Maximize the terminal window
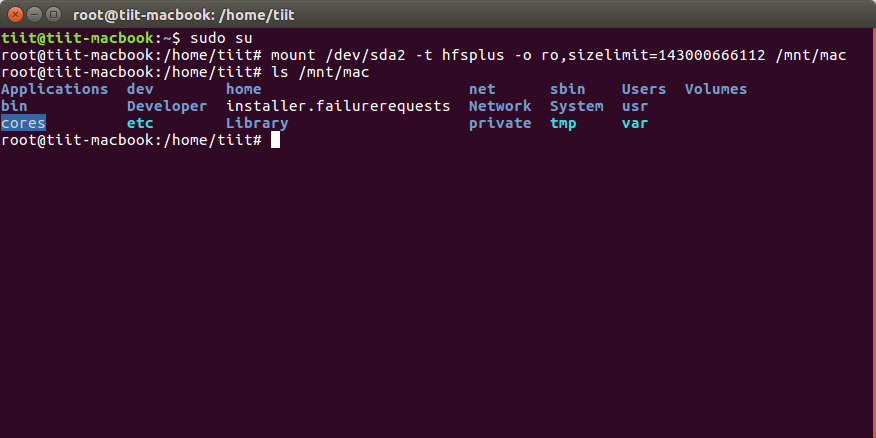This screenshot has width=876, height=438. (x=55, y=16)
